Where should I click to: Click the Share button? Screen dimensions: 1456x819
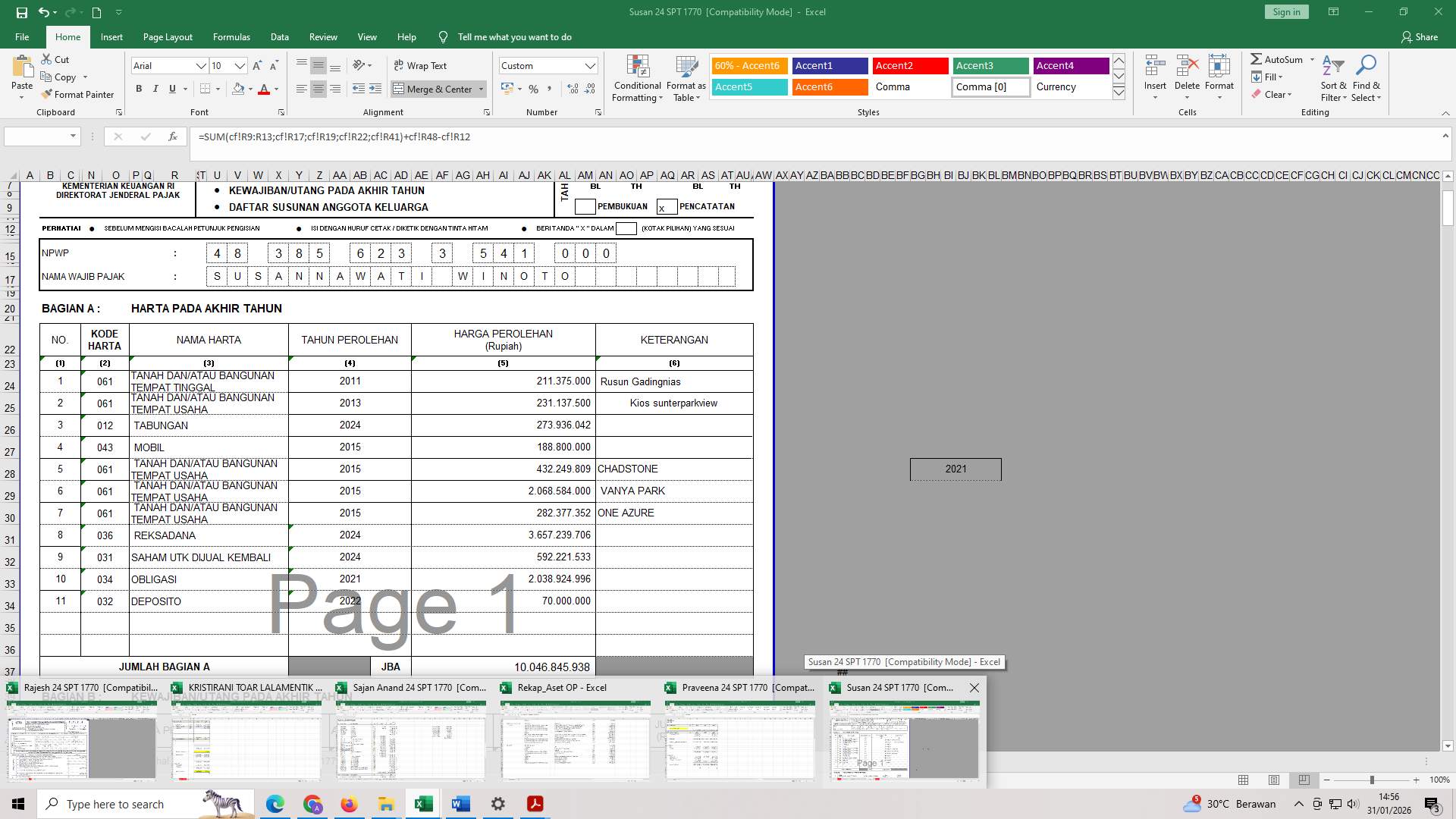pyautogui.click(x=1426, y=36)
